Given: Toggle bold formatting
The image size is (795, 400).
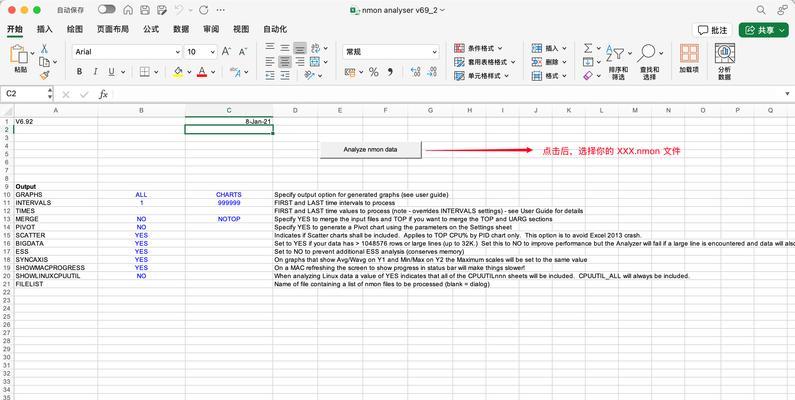Looking at the screenshot, I should 80,72.
